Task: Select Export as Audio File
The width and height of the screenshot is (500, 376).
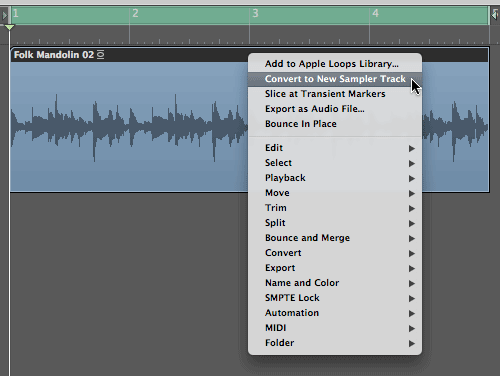Action: point(335,109)
